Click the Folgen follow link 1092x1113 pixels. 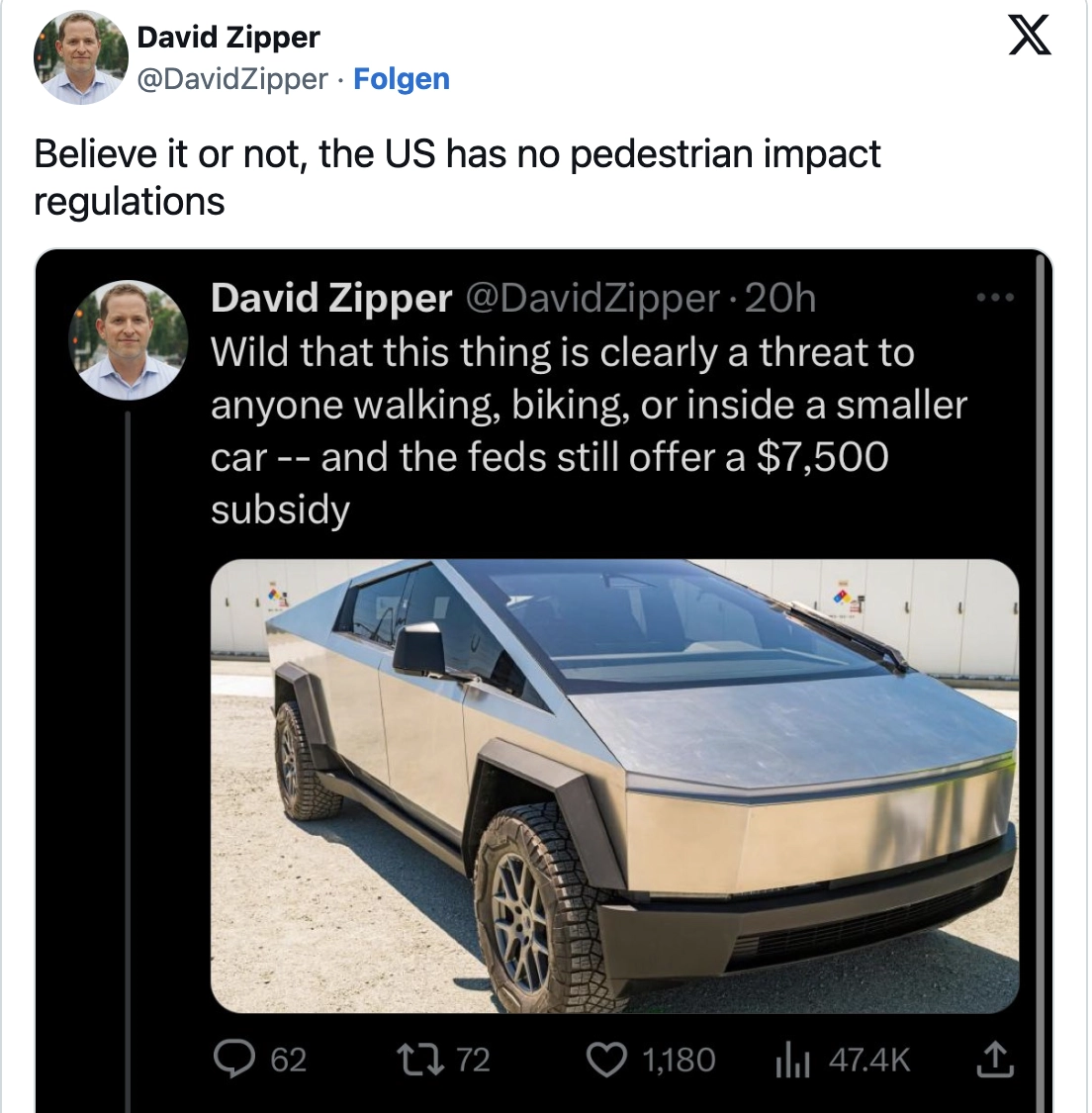(401, 79)
